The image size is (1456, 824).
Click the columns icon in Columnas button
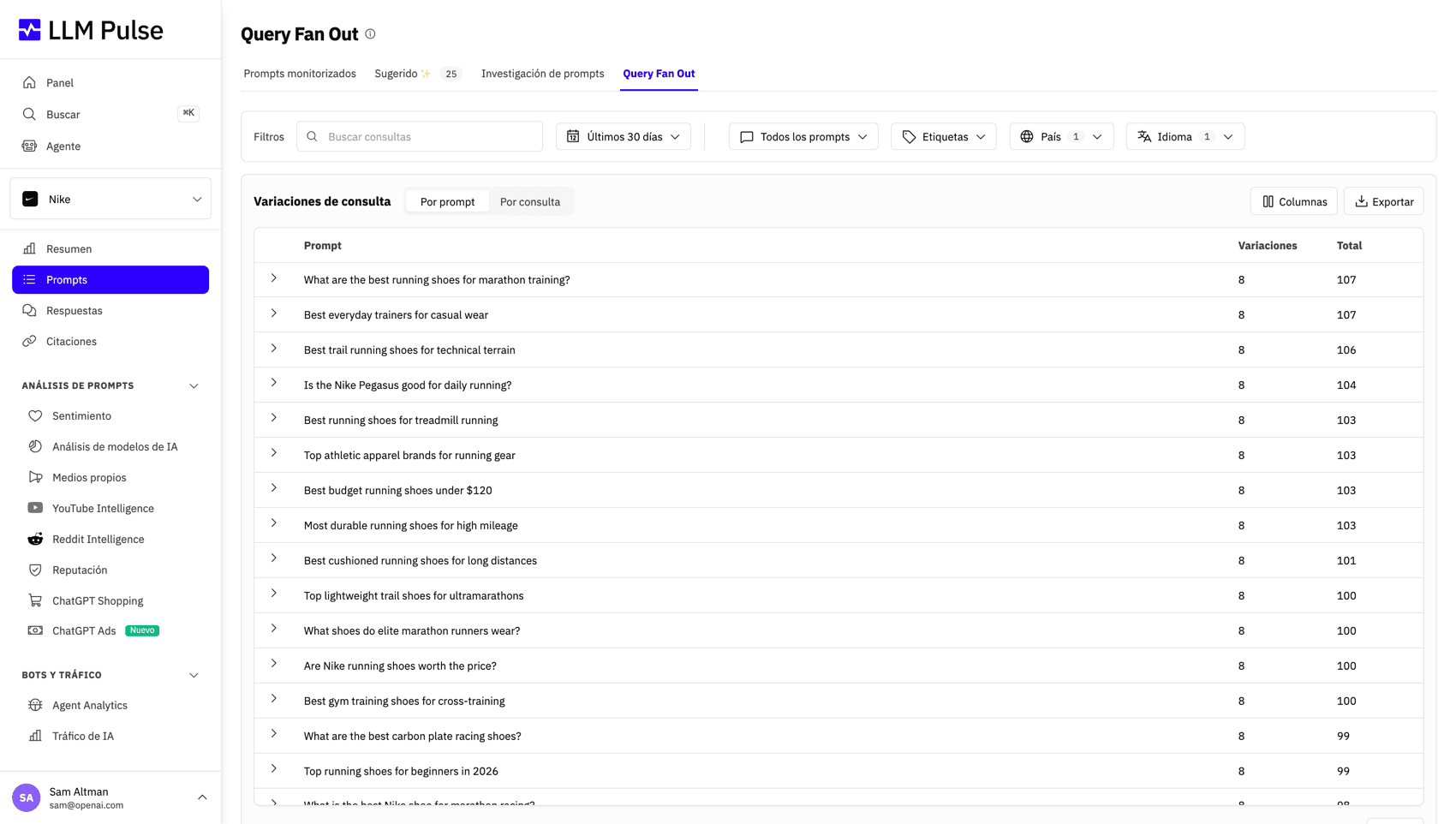(x=1268, y=201)
